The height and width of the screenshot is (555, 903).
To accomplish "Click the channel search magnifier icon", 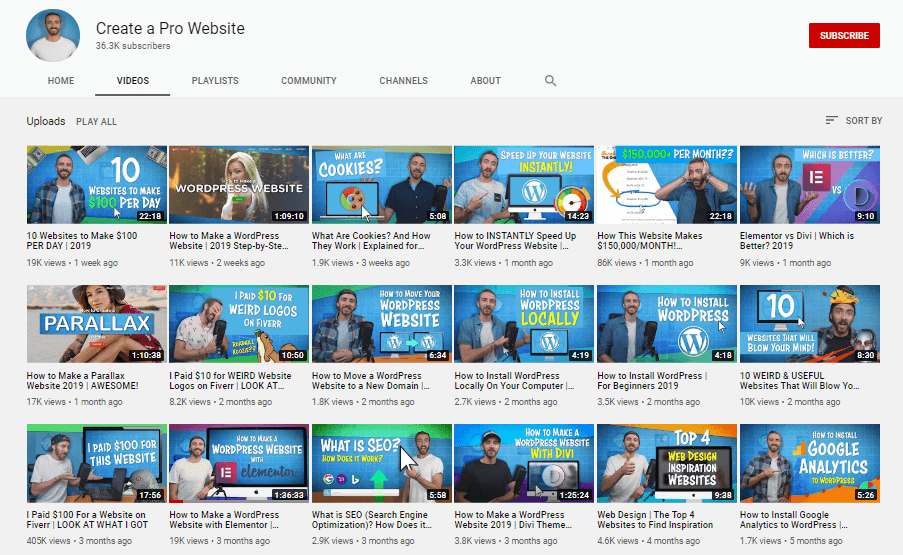I will pos(550,81).
